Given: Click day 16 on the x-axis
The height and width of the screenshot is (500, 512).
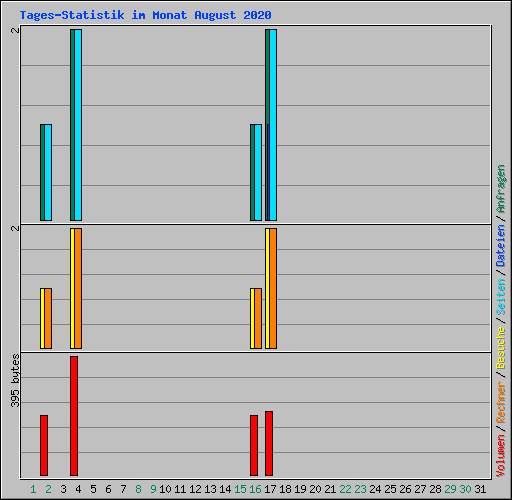Looking at the screenshot, I should pos(255,489).
